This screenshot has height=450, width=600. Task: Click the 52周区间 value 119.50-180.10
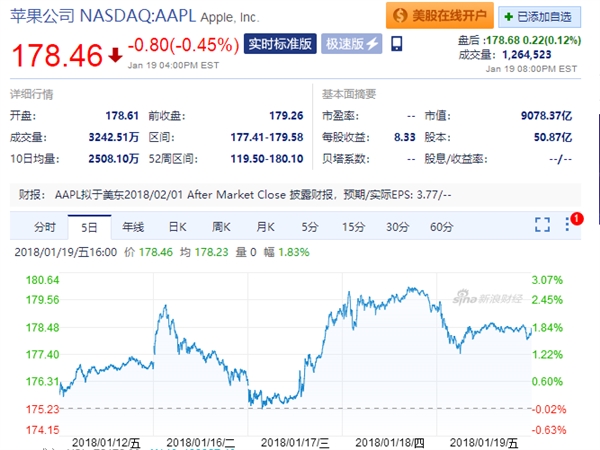coord(267,158)
